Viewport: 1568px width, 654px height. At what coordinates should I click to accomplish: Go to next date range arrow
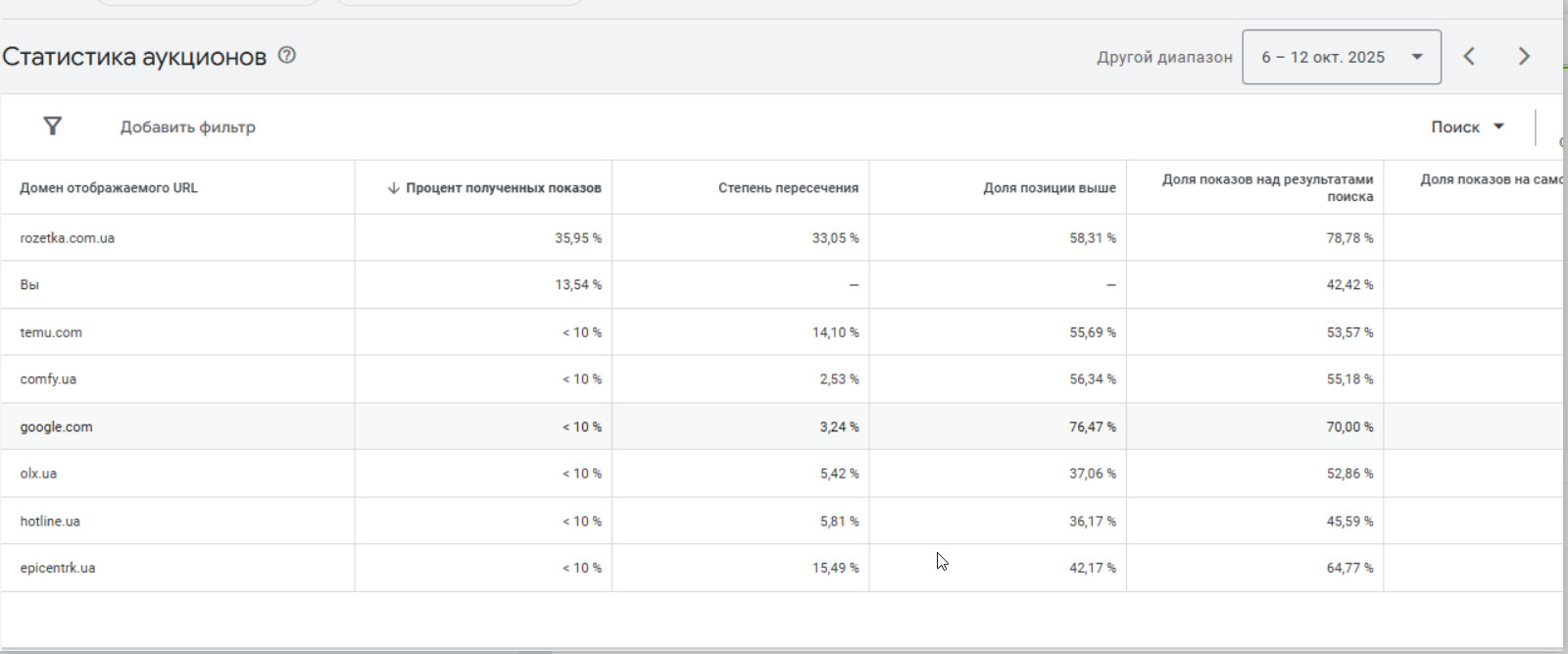point(1524,57)
